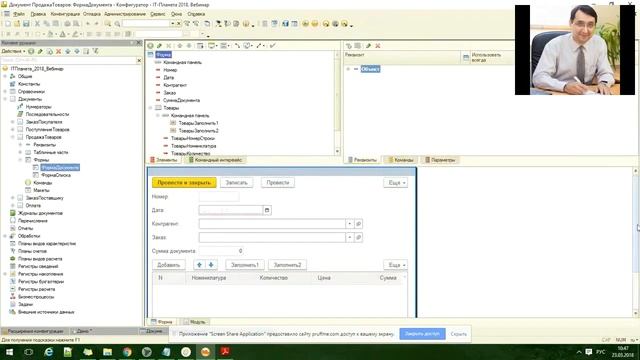
Task: Expand the Табличные части node
Action: click(x=20, y=152)
